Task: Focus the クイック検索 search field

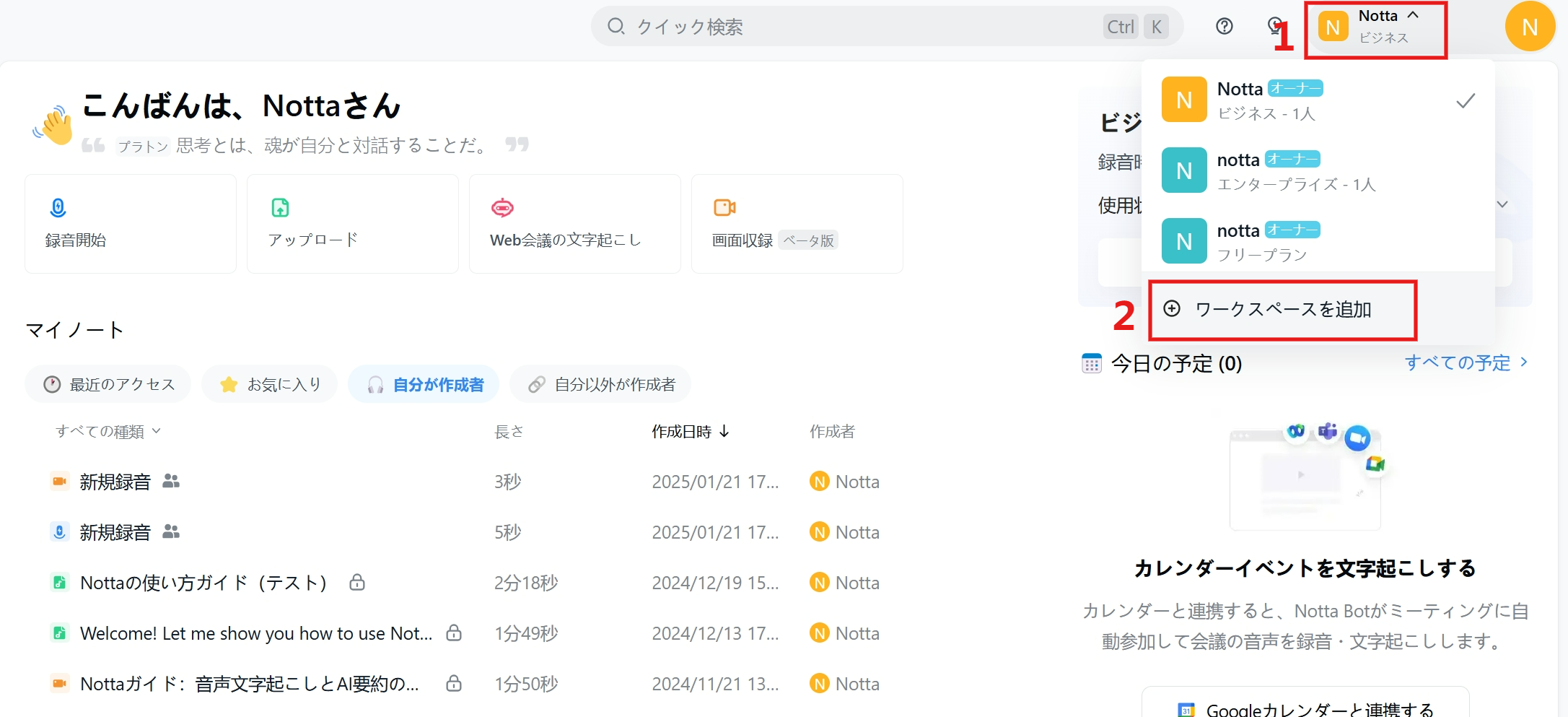Action: pyautogui.click(x=887, y=27)
